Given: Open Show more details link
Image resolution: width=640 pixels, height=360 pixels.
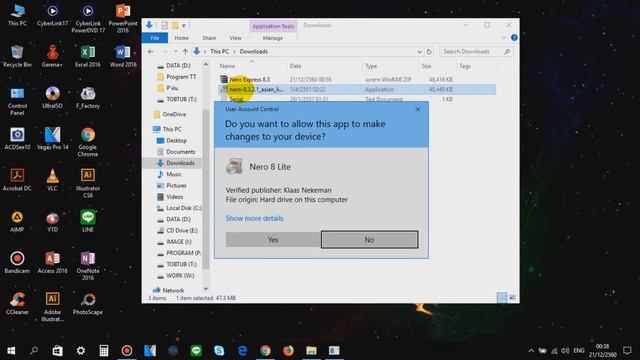Looking at the screenshot, I should [254, 218].
